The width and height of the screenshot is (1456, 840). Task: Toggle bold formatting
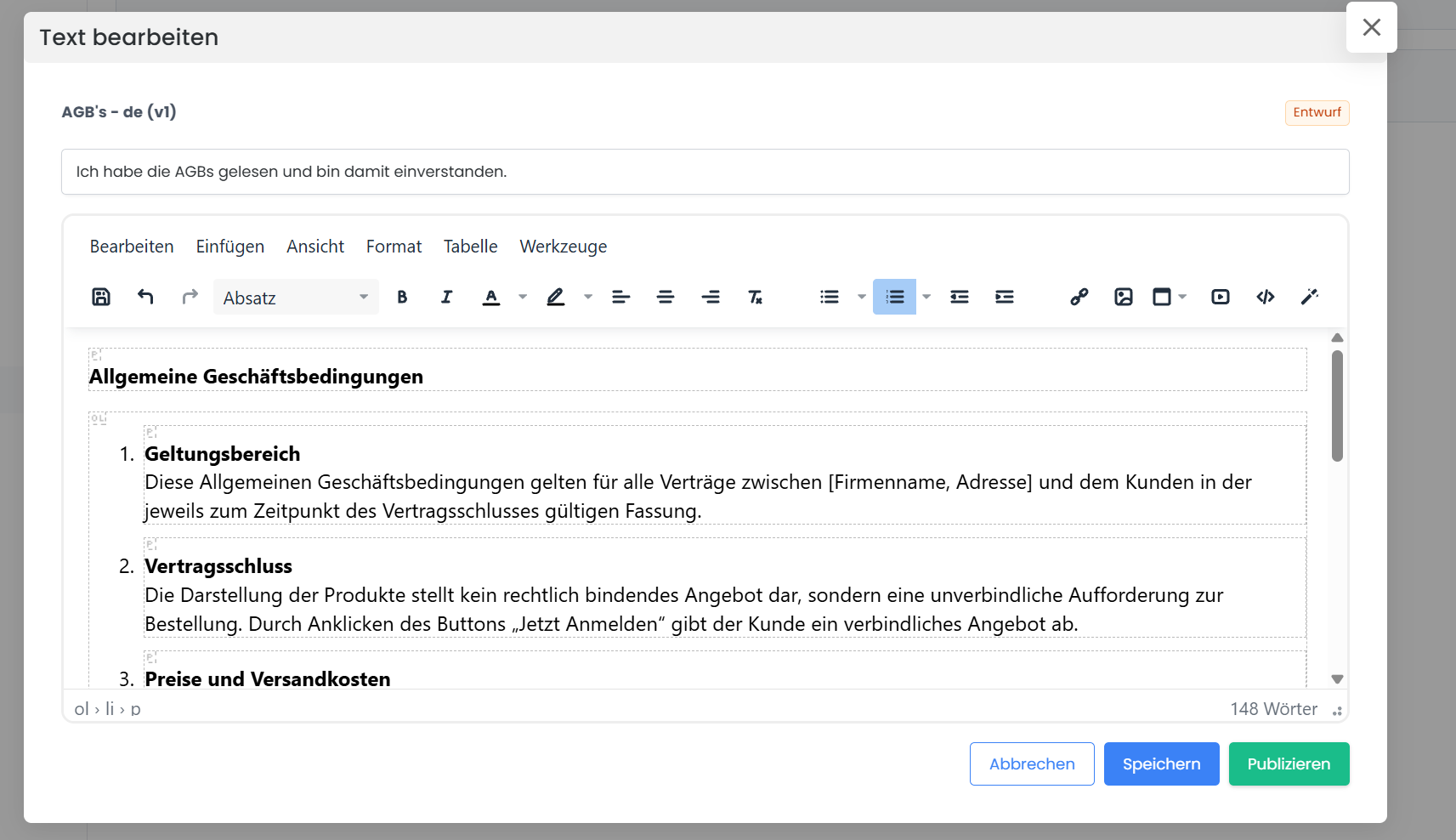click(402, 297)
